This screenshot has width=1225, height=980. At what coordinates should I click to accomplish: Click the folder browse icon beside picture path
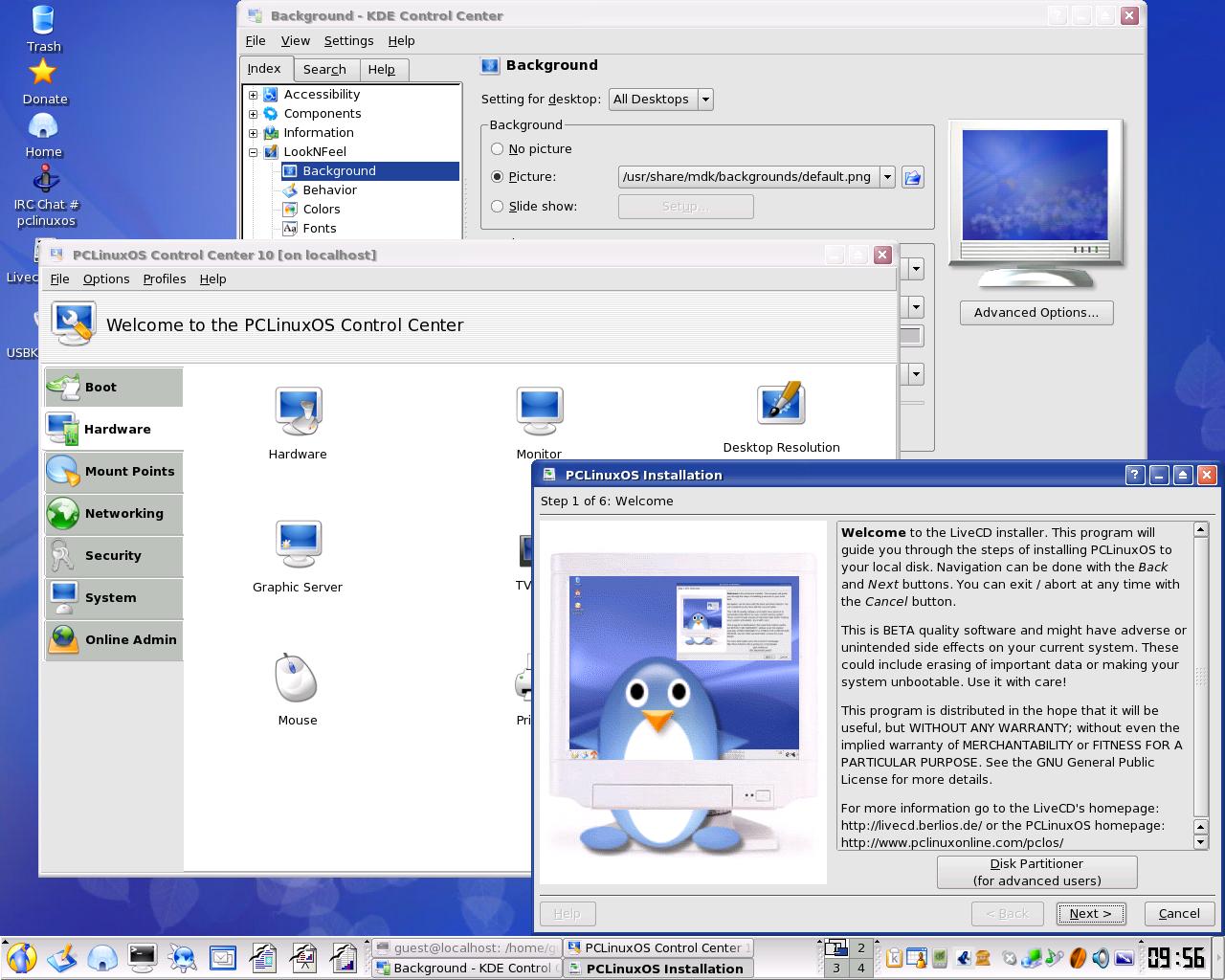913,177
